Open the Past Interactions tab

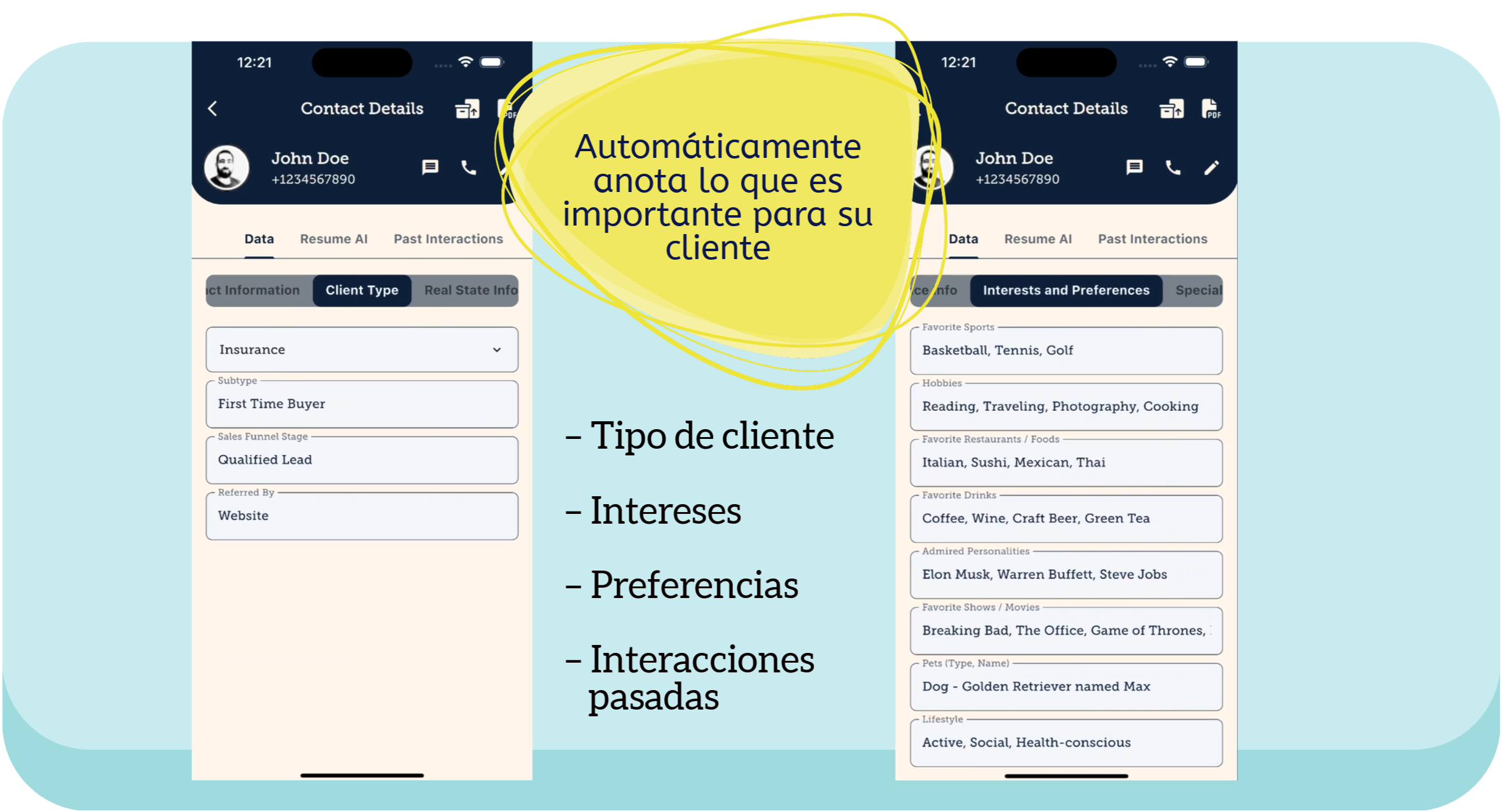click(448, 239)
